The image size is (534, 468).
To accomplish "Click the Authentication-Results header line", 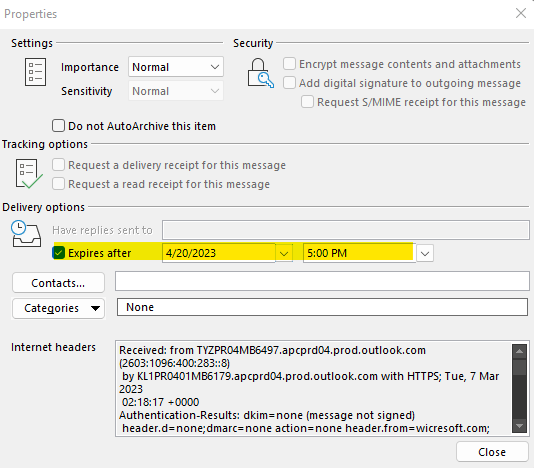I will pos(267,415).
